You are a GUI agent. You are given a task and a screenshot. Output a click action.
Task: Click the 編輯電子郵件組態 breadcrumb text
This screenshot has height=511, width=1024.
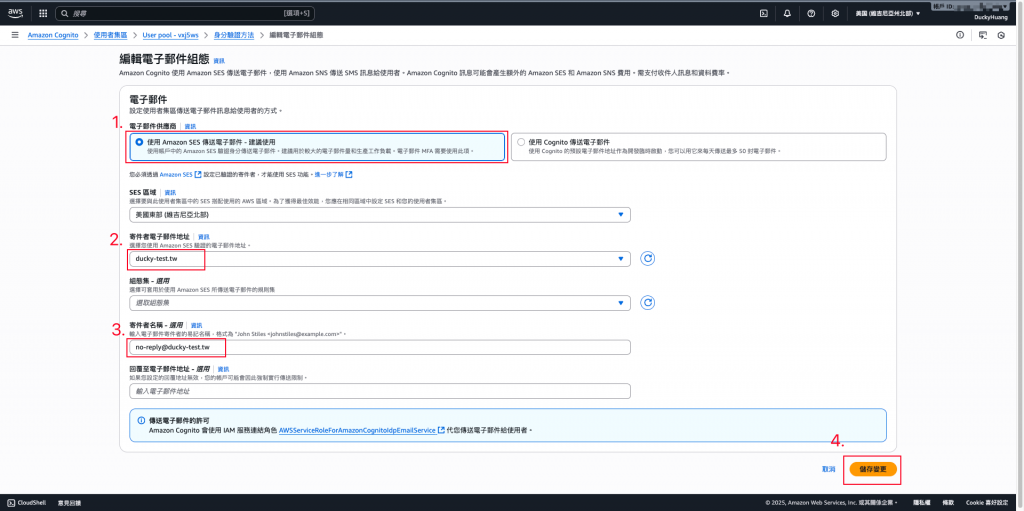296,35
